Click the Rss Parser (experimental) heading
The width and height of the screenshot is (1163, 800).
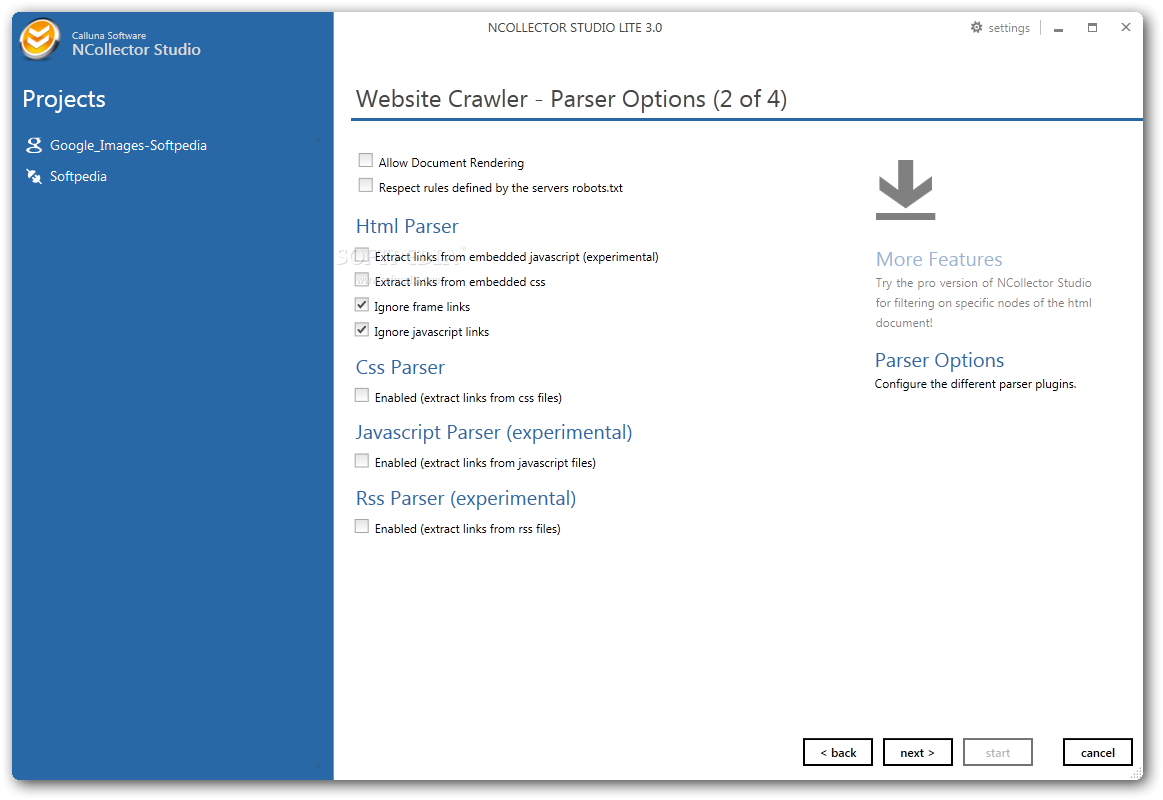466,498
